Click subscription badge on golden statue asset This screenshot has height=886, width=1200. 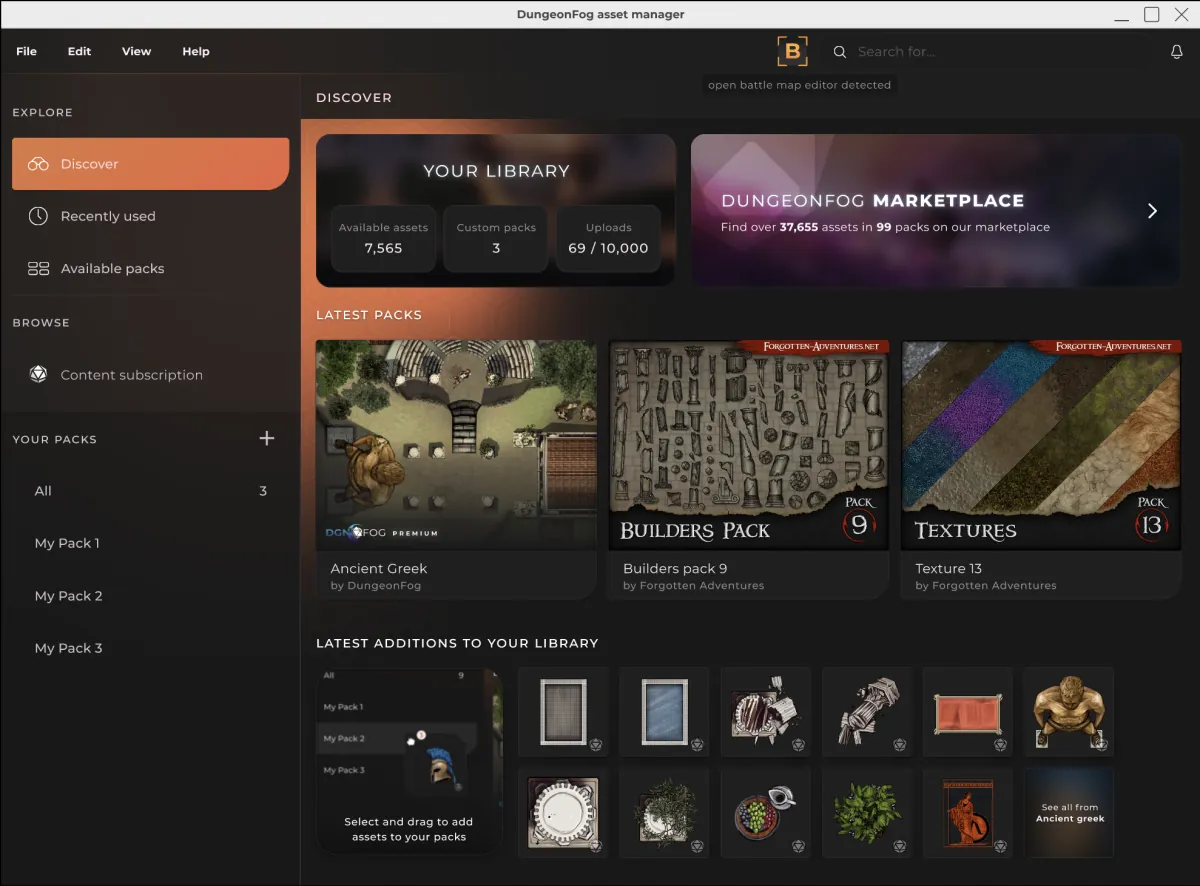(x=1101, y=744)
